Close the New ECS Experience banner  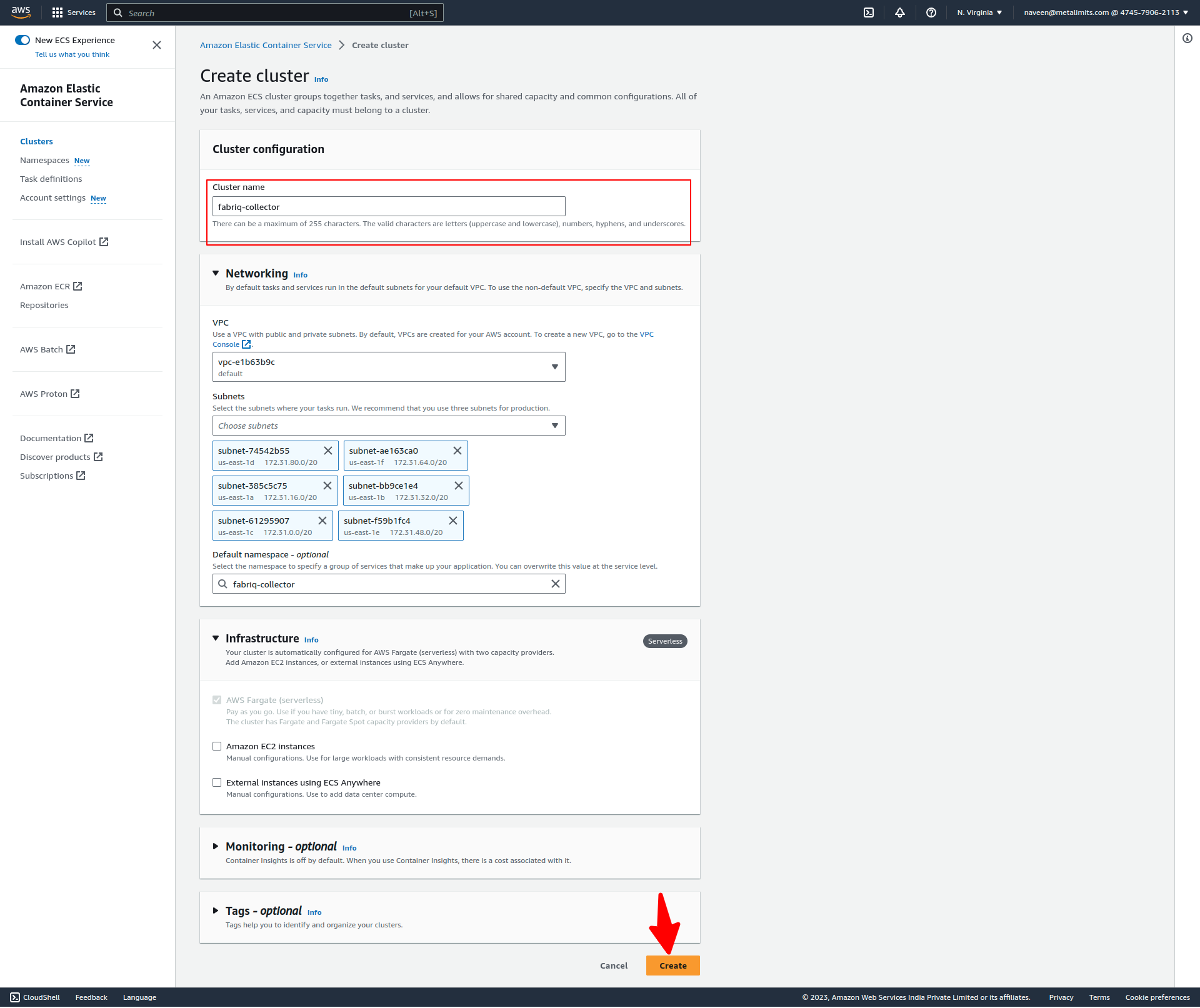(x=157, y=45)
